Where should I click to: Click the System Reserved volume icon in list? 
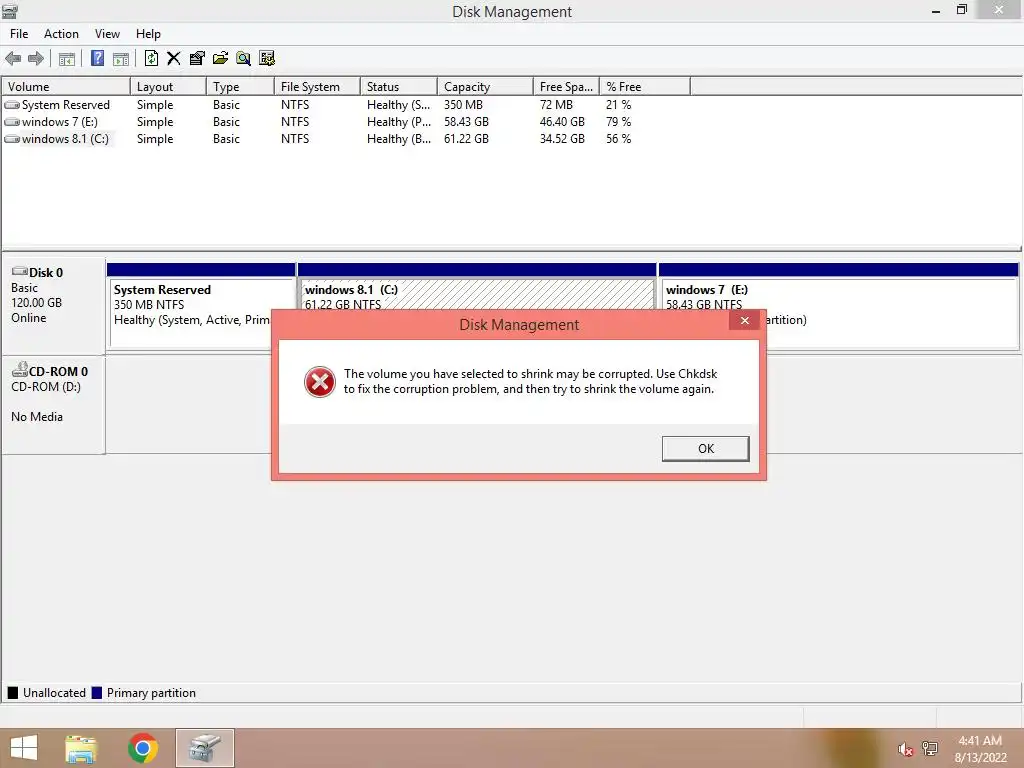coord(12,104)
